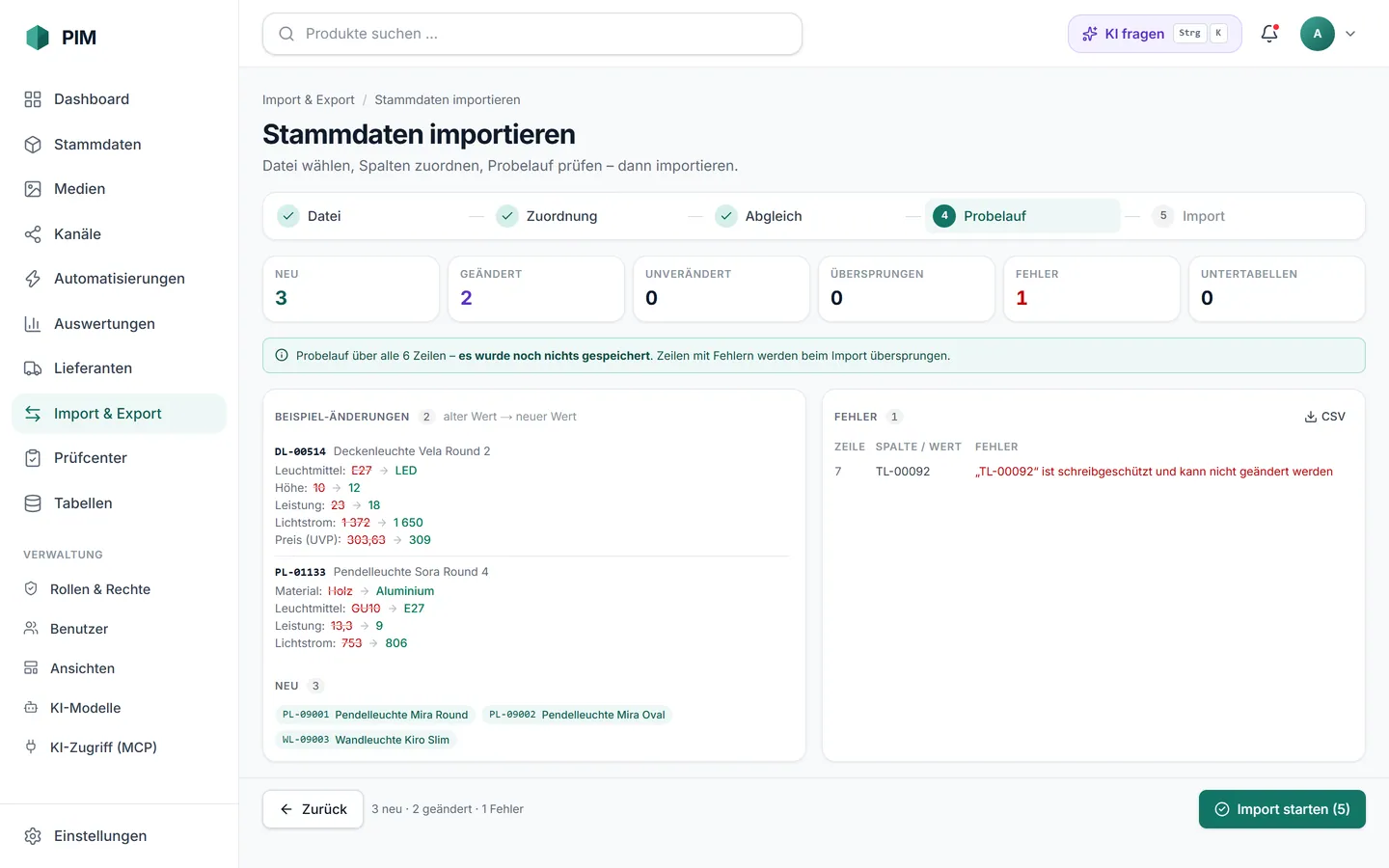Screen dimensions: 1389x868
Task: Click the Rollen & Rechte shield icon
Action: click(x=31, y=589)
